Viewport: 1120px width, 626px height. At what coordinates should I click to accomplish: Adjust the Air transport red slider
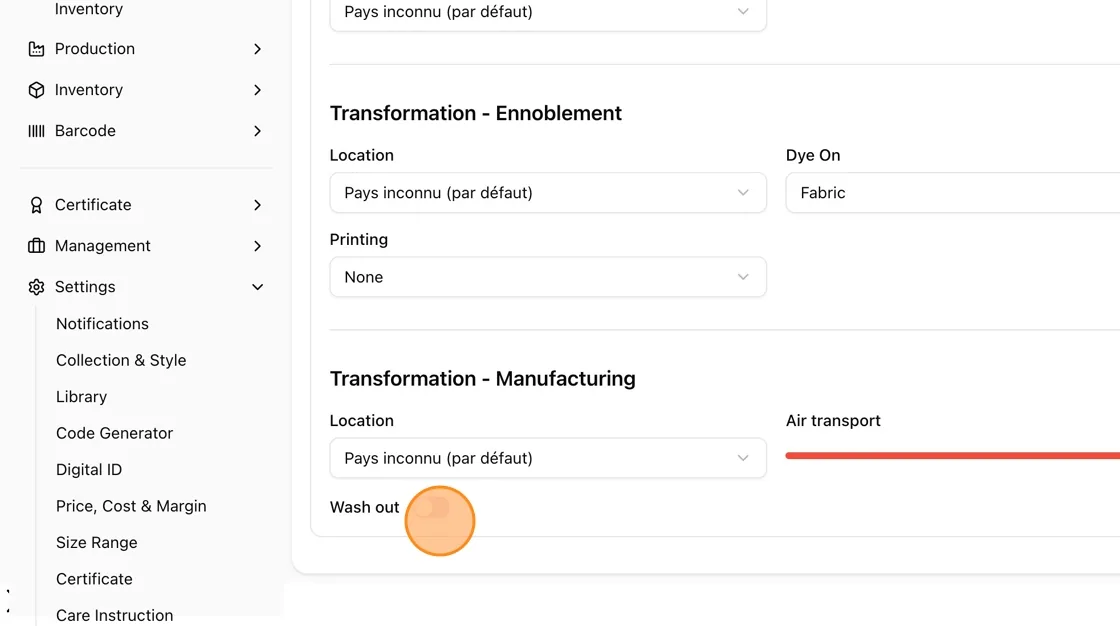click(953, 455)
